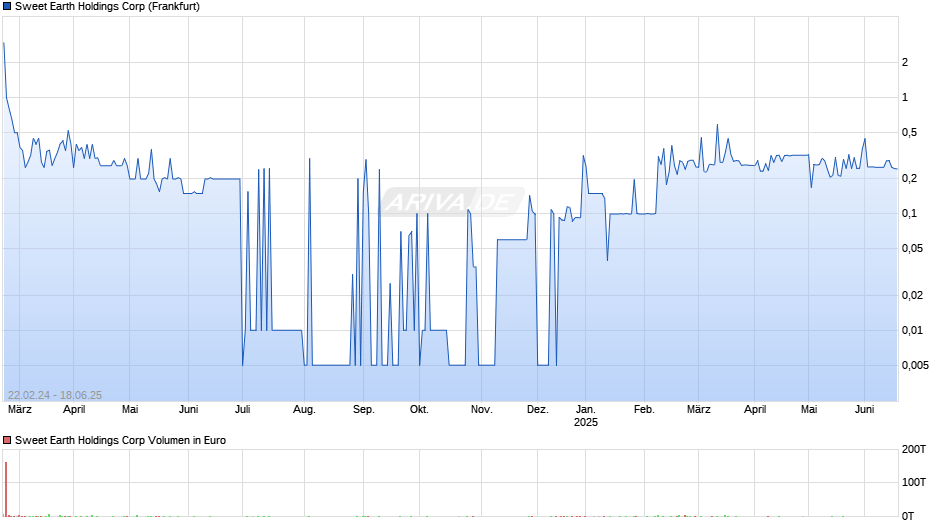Click the '2' price axis value
The image size is (940, 526).
(x=905, y=62)
